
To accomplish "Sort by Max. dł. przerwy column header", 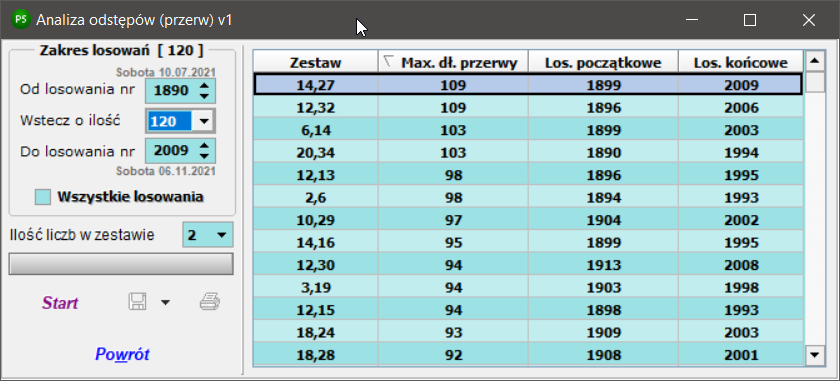I will click(x=453, y=62).
